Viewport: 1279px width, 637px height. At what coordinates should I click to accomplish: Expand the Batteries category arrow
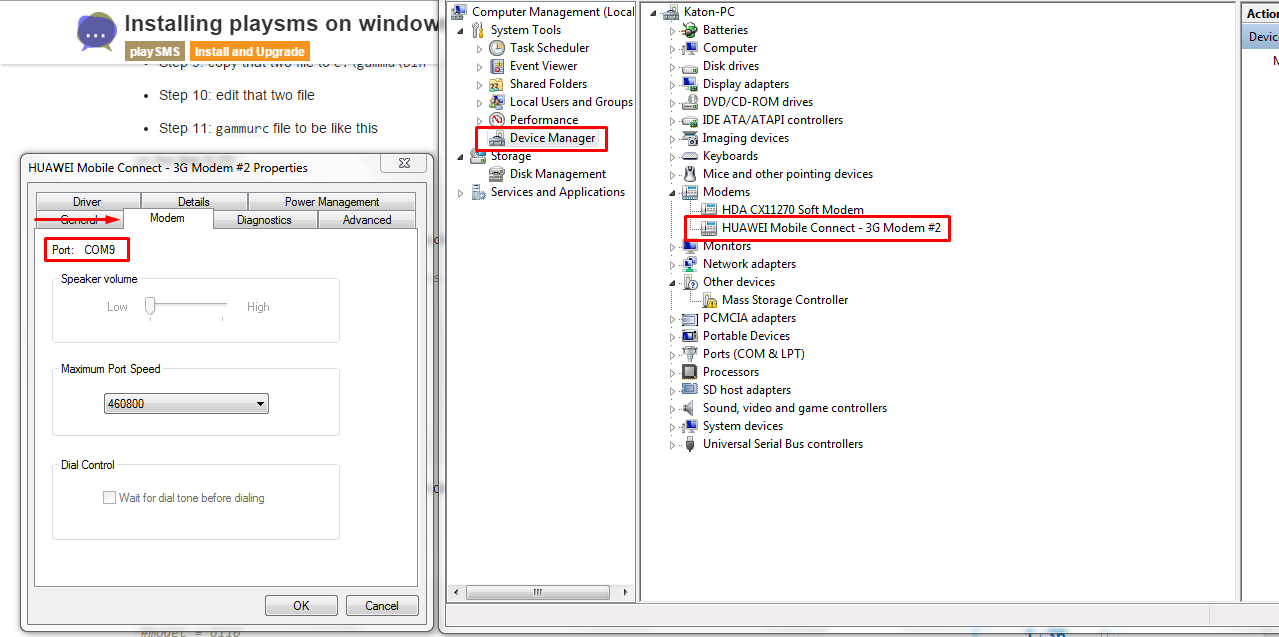(673, 30)
